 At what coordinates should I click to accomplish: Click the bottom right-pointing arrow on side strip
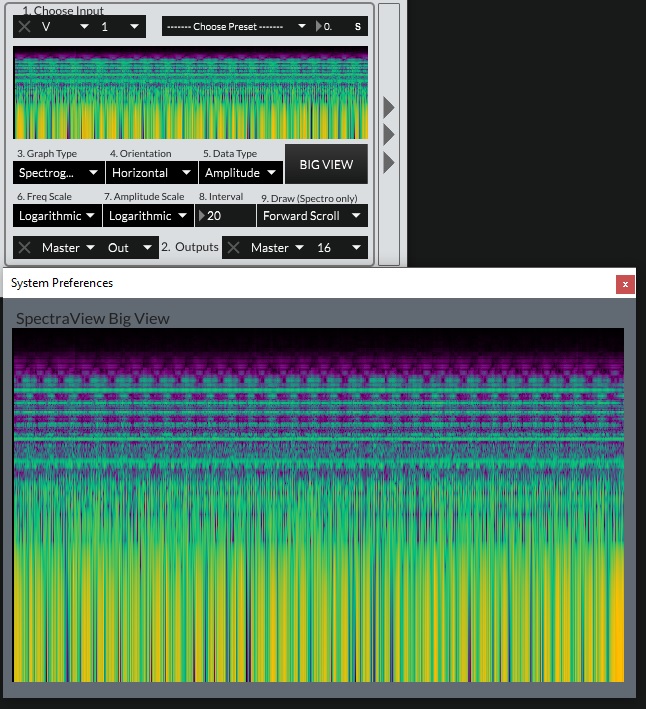389,161
